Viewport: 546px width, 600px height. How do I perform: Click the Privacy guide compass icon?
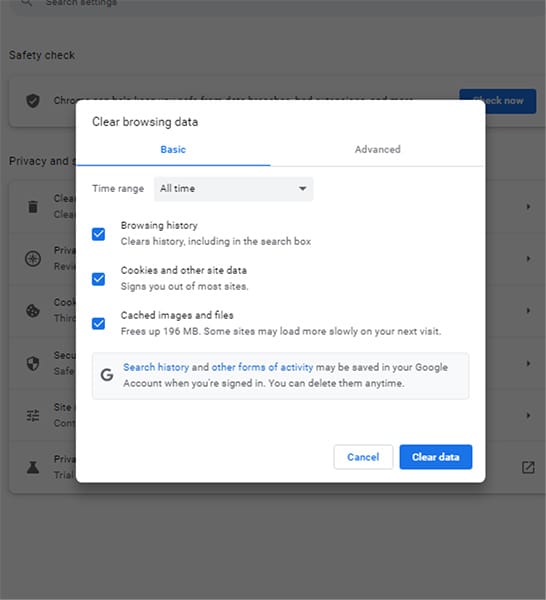[x=33, y=259]
